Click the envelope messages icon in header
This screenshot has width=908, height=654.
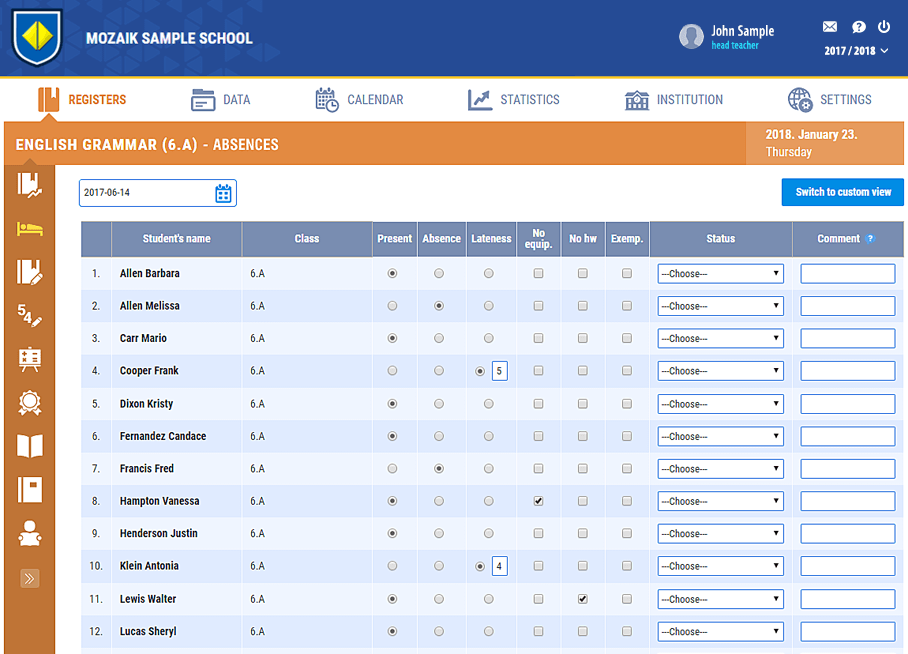tap(829, 27)
